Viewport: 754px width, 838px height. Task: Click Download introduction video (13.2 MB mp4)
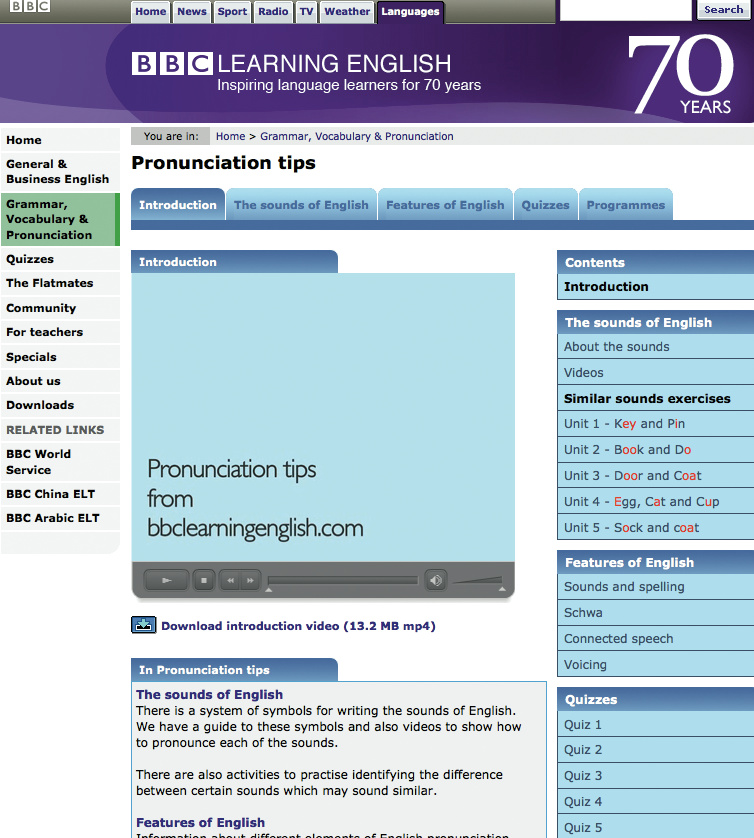298,626
